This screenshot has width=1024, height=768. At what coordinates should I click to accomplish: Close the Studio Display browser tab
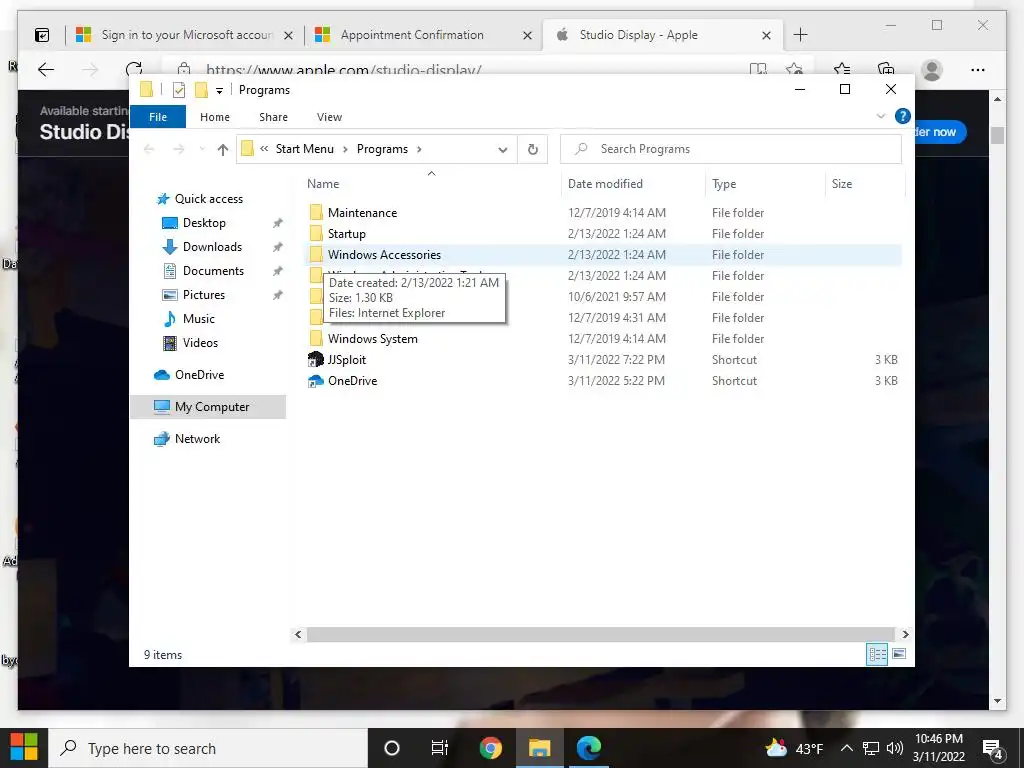point(767,36)
